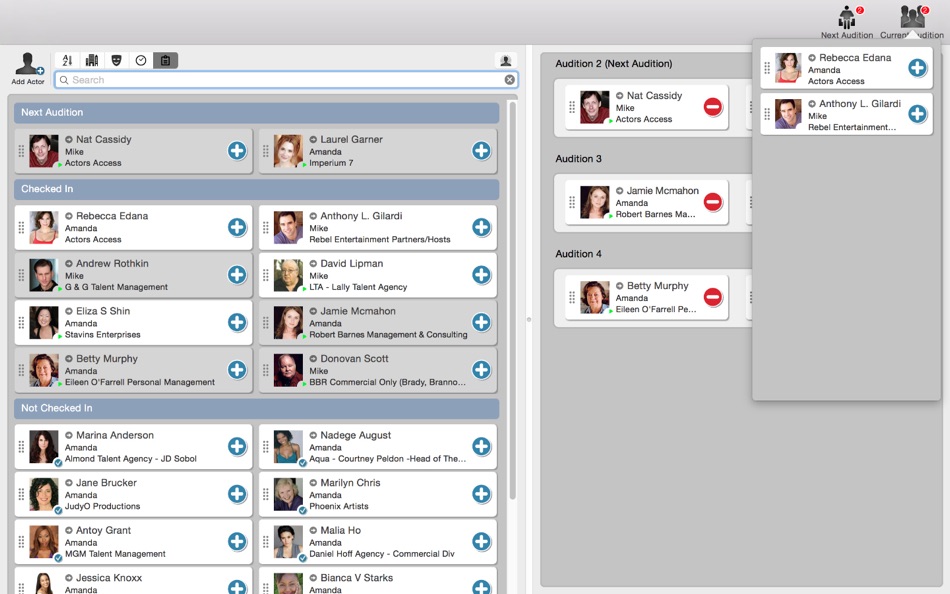
Task: Click into the Search field
Action: [x=285, y=79]
